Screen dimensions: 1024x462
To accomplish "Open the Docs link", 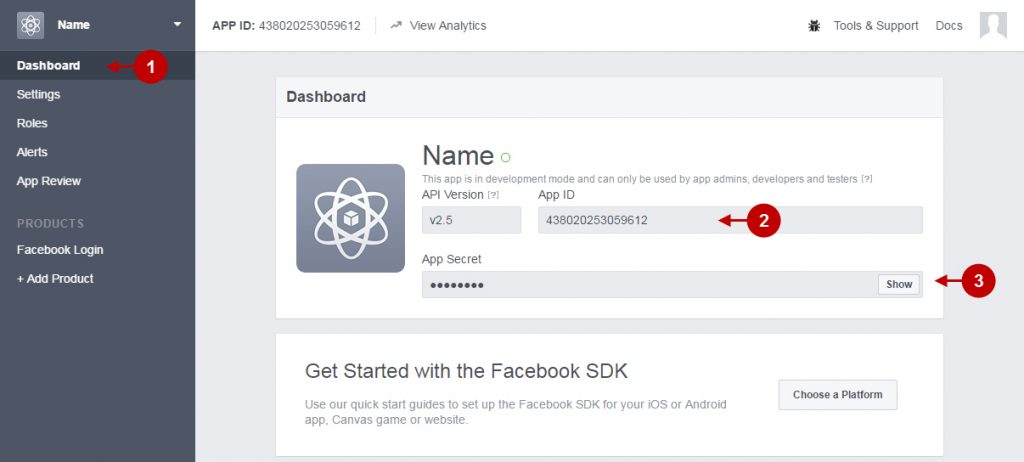I will tap(949, 25).
